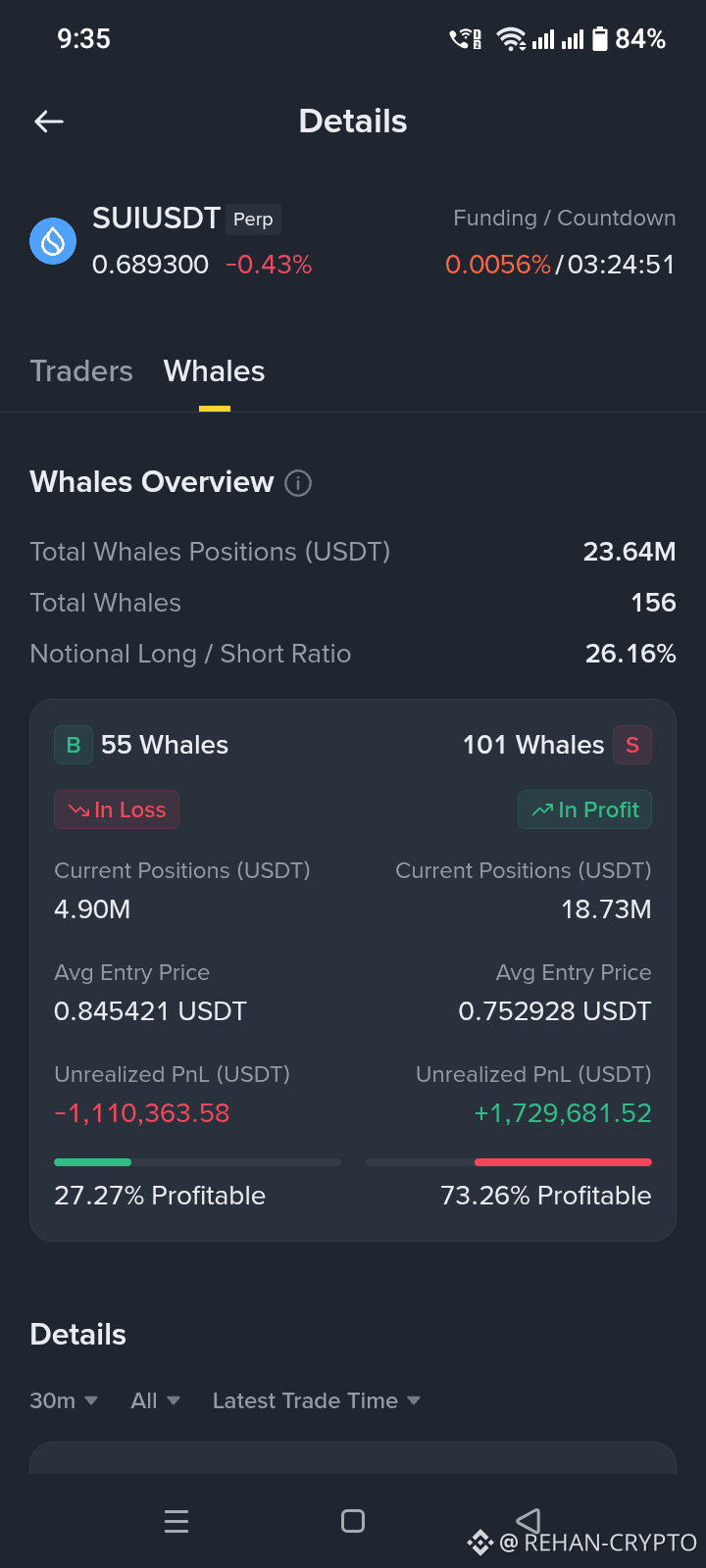Open Latest Trade Time sort dropdown
The image size is (706, 1568).
coord(317,1400)
